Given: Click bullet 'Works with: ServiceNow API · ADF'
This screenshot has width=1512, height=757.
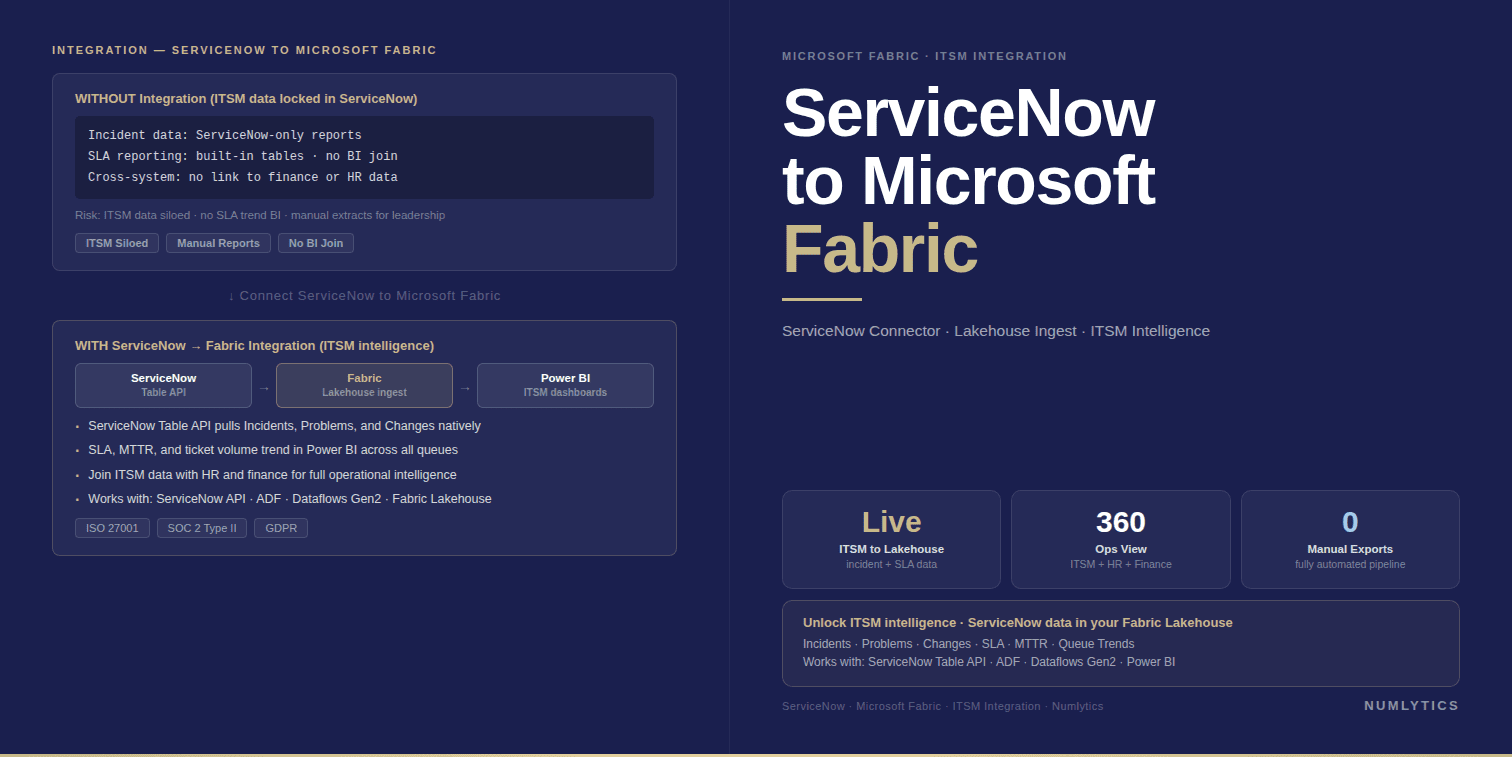Looking at the screenshot, I should coord(290,499).
